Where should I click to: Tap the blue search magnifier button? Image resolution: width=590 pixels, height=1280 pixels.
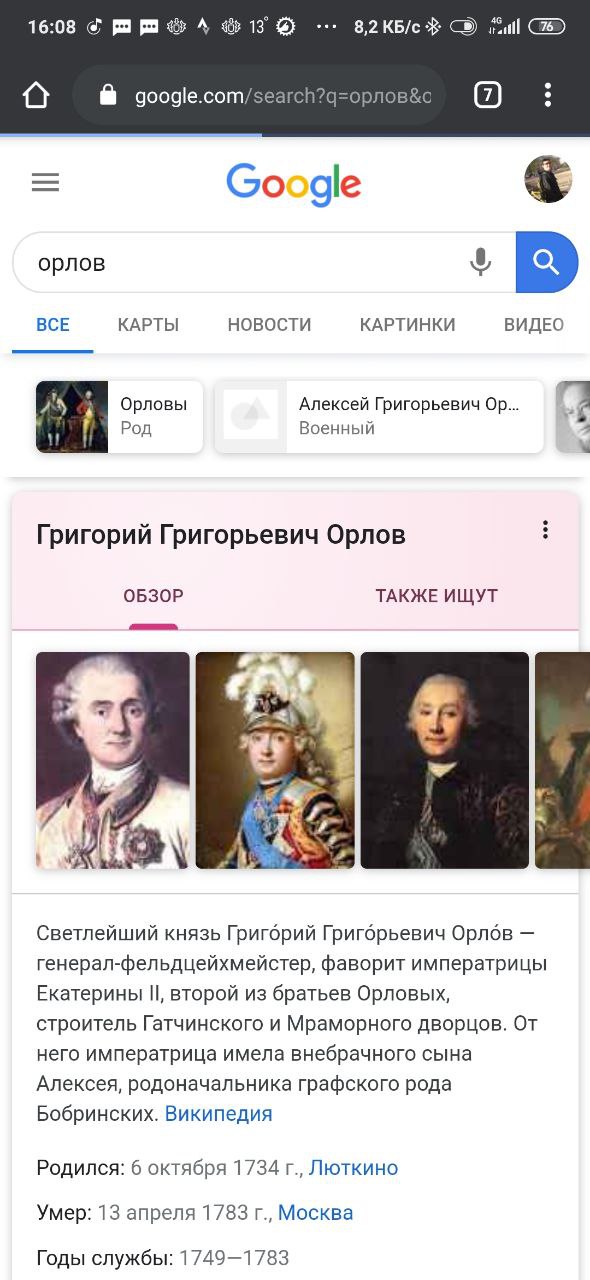pyautogui.click(x=547, y=262)
